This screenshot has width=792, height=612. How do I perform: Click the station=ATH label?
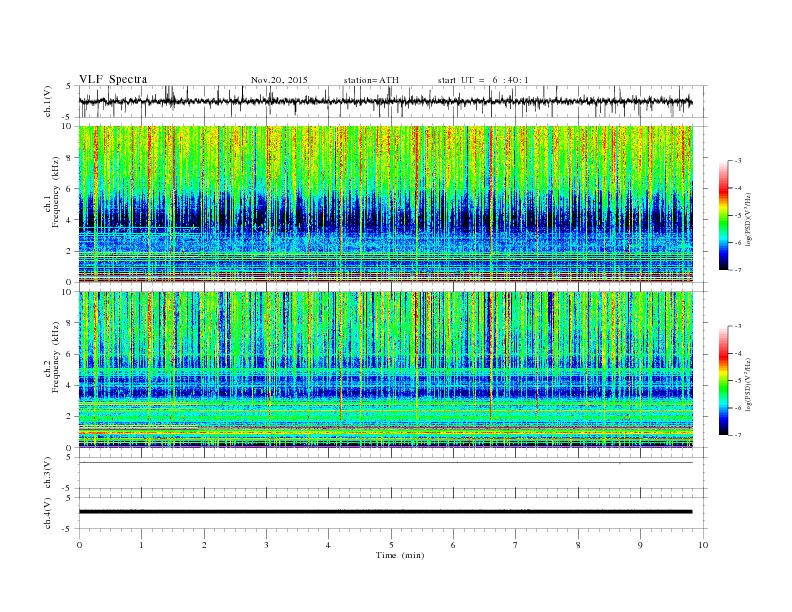point(371,80)
